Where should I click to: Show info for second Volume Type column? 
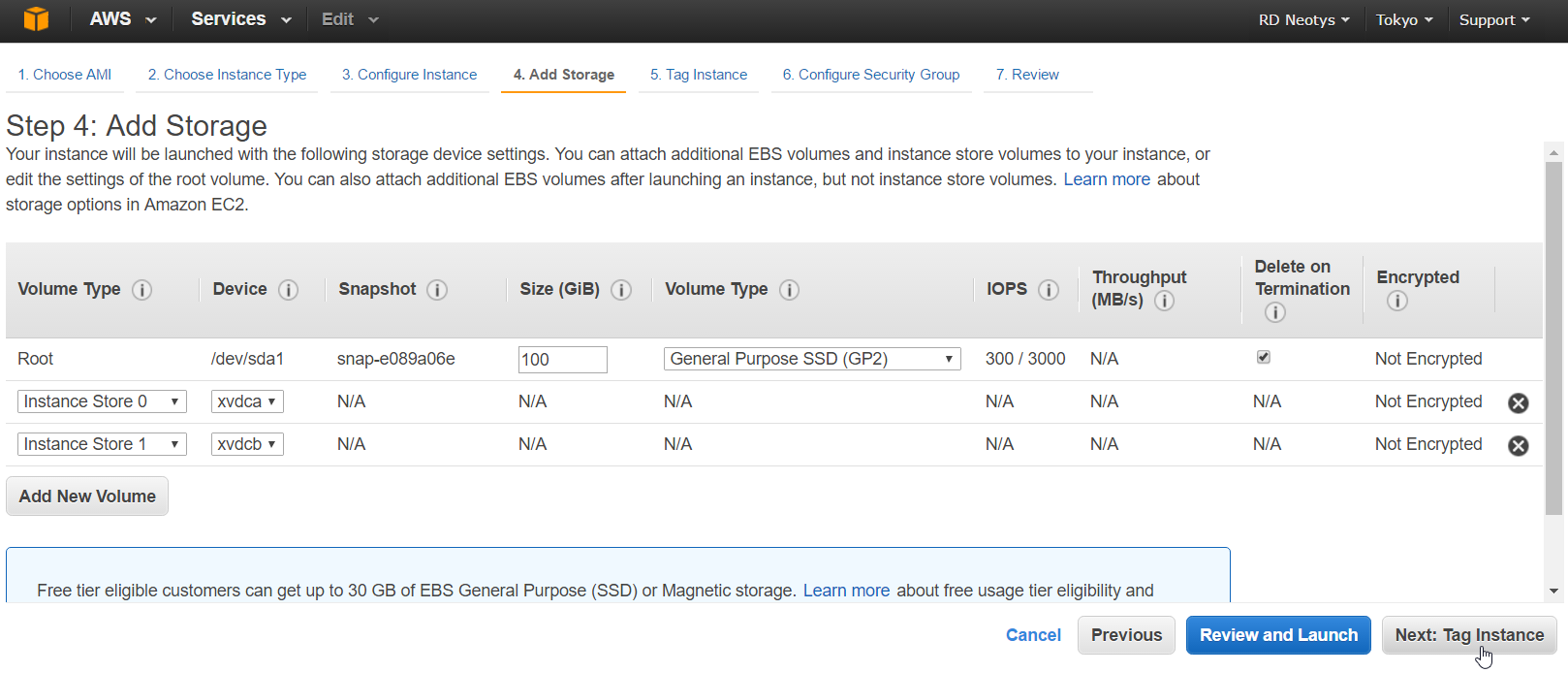pyautogui.click(x=790, y=290)
